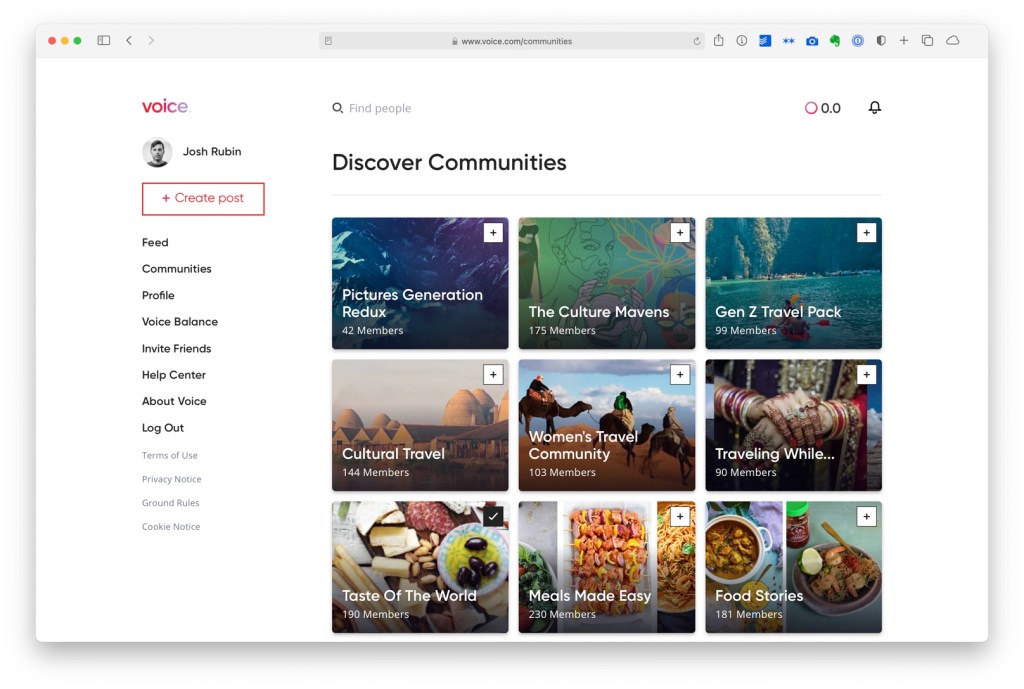Viewport: 1024px width, 689px height.
Task: Open the notifications bell
Action: 874,108
